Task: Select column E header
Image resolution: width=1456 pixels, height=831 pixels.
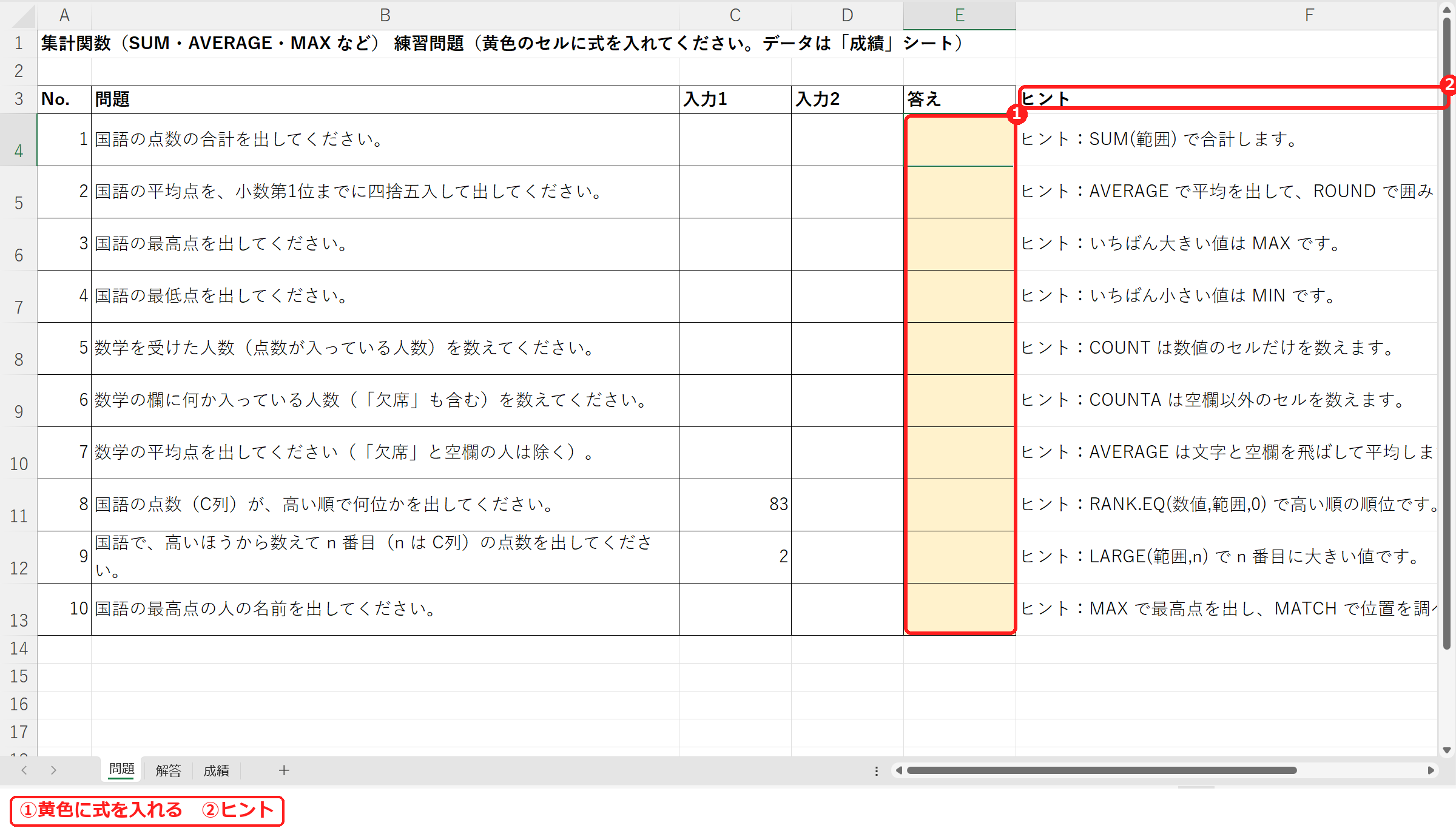Action: point(960,15)
